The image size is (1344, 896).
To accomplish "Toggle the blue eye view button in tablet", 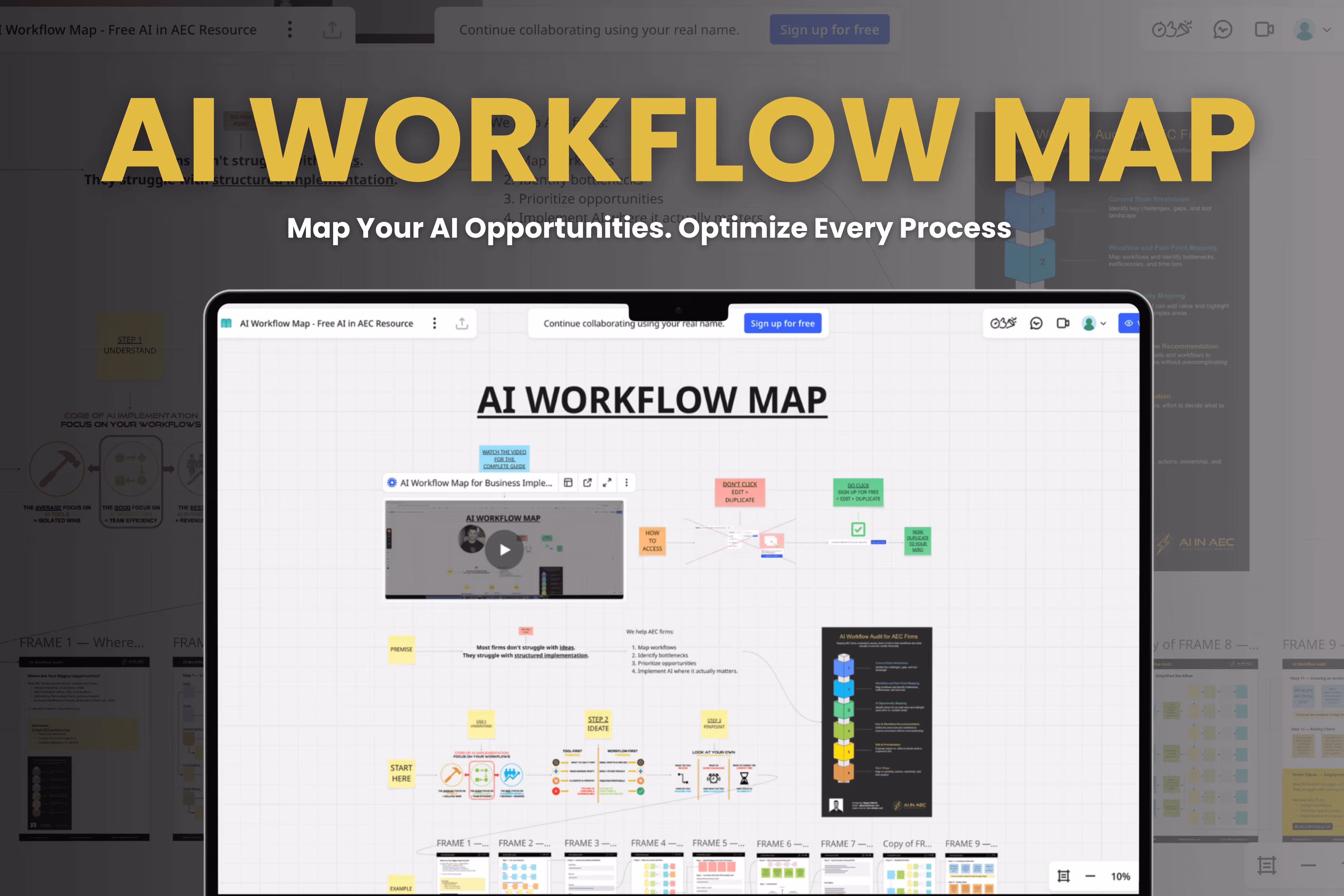I will tap(1129, 323).
